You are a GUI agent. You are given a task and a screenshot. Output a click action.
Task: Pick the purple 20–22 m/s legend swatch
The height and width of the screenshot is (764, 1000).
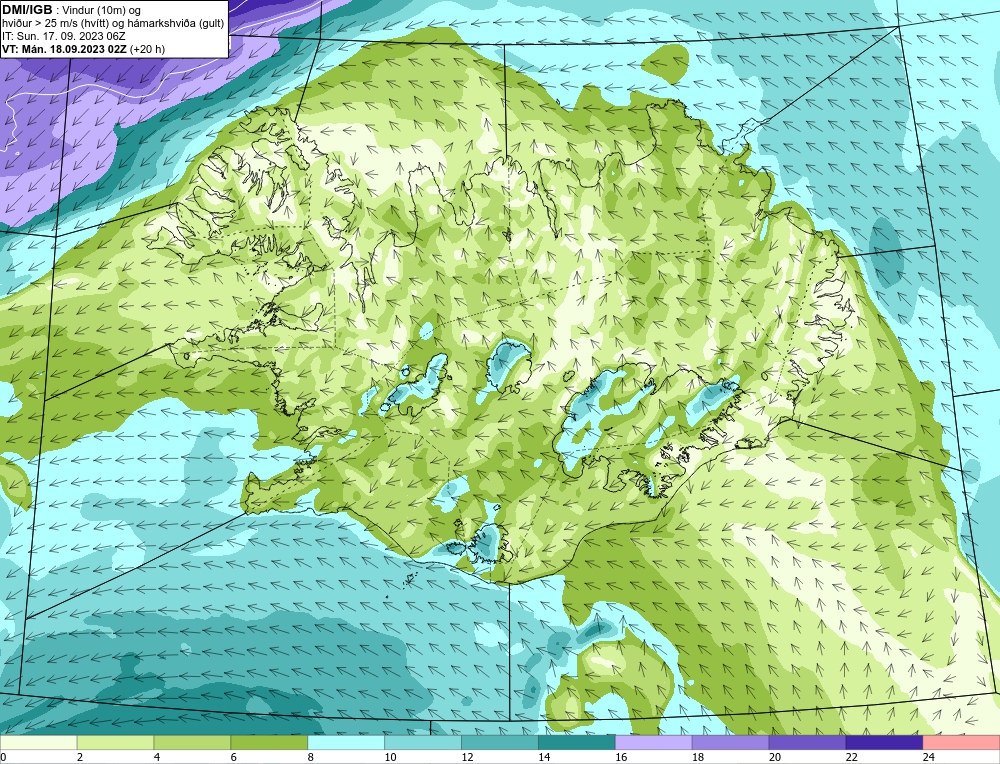[807, 743]
